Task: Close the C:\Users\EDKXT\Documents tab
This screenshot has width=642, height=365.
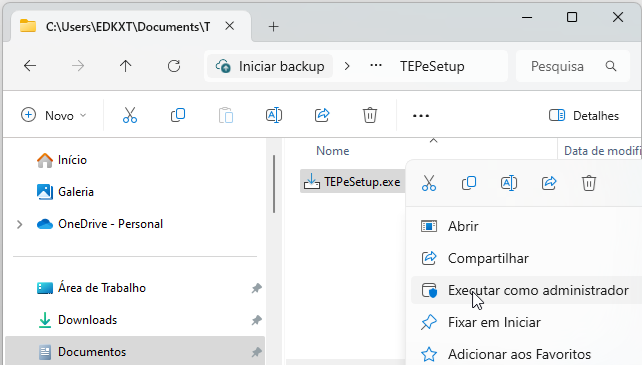Action: 230,26
